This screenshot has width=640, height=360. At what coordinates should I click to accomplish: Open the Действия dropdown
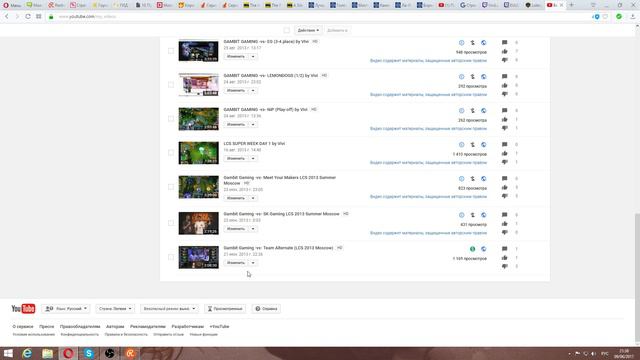pos(308,30)
